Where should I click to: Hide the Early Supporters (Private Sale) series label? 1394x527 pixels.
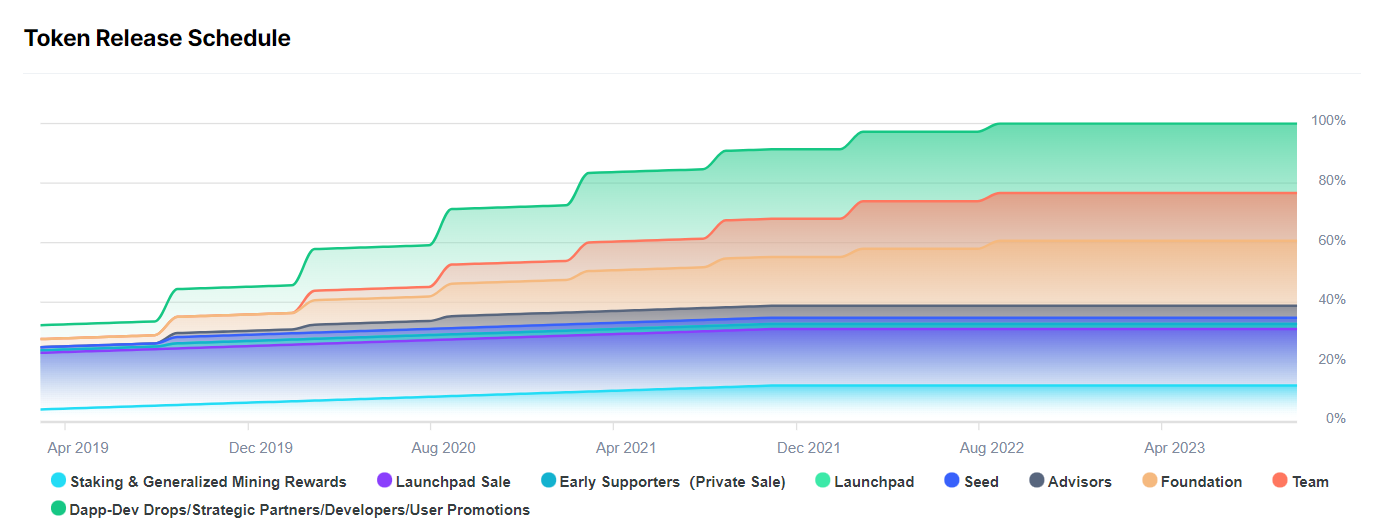tap(672, 482)
